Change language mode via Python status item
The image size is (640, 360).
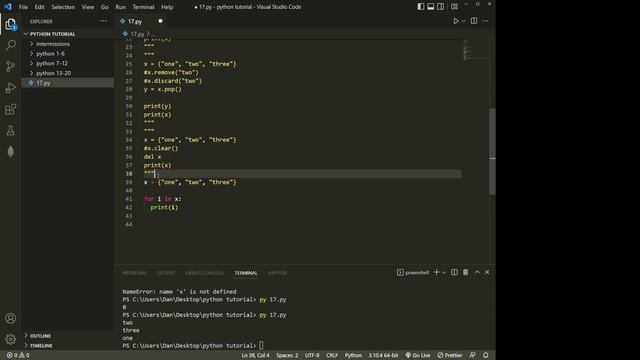coord(353,355)
